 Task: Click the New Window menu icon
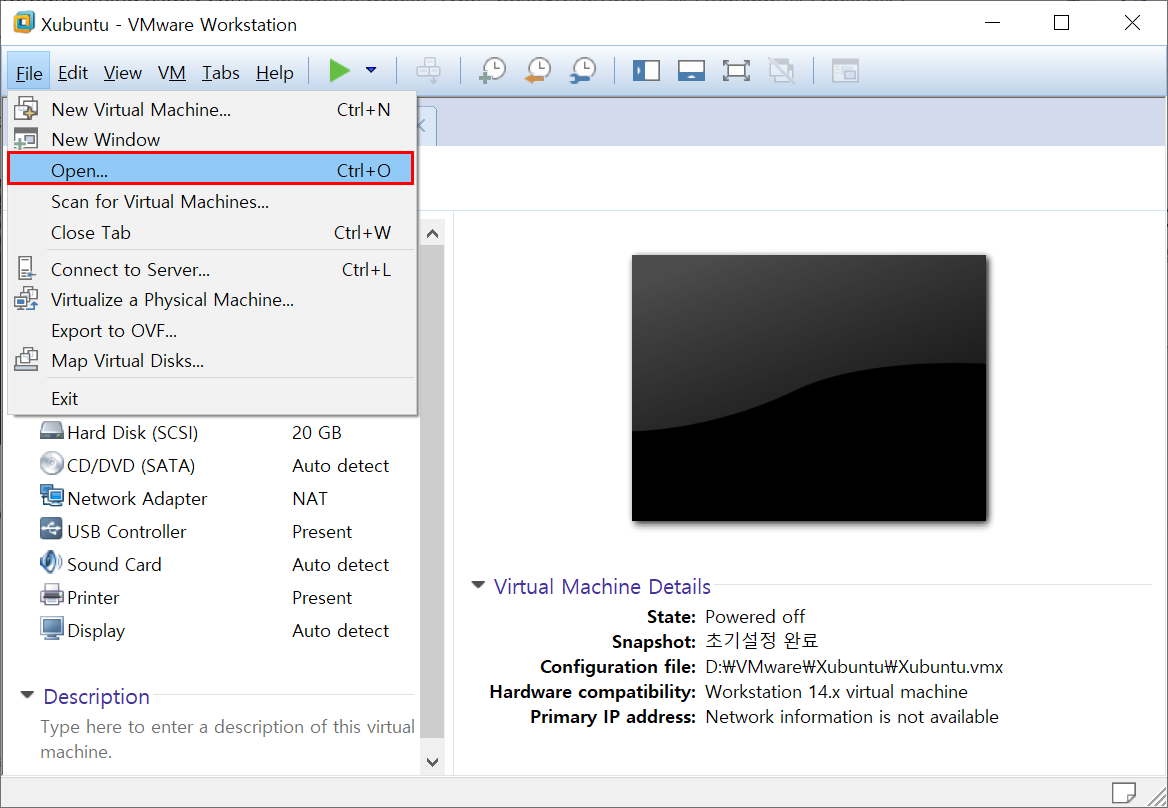coord(26,139)
